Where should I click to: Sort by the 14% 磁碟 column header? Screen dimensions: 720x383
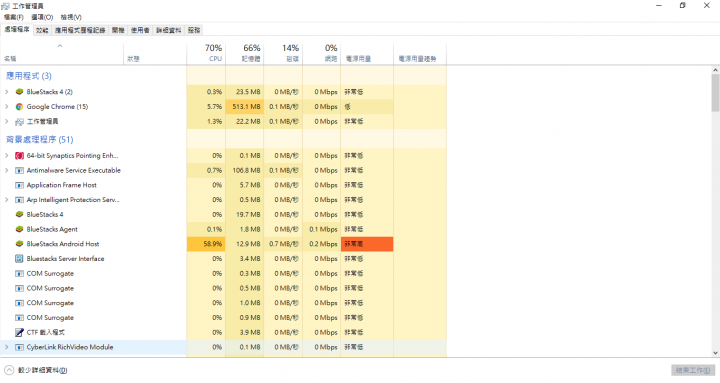click(283, 53)
